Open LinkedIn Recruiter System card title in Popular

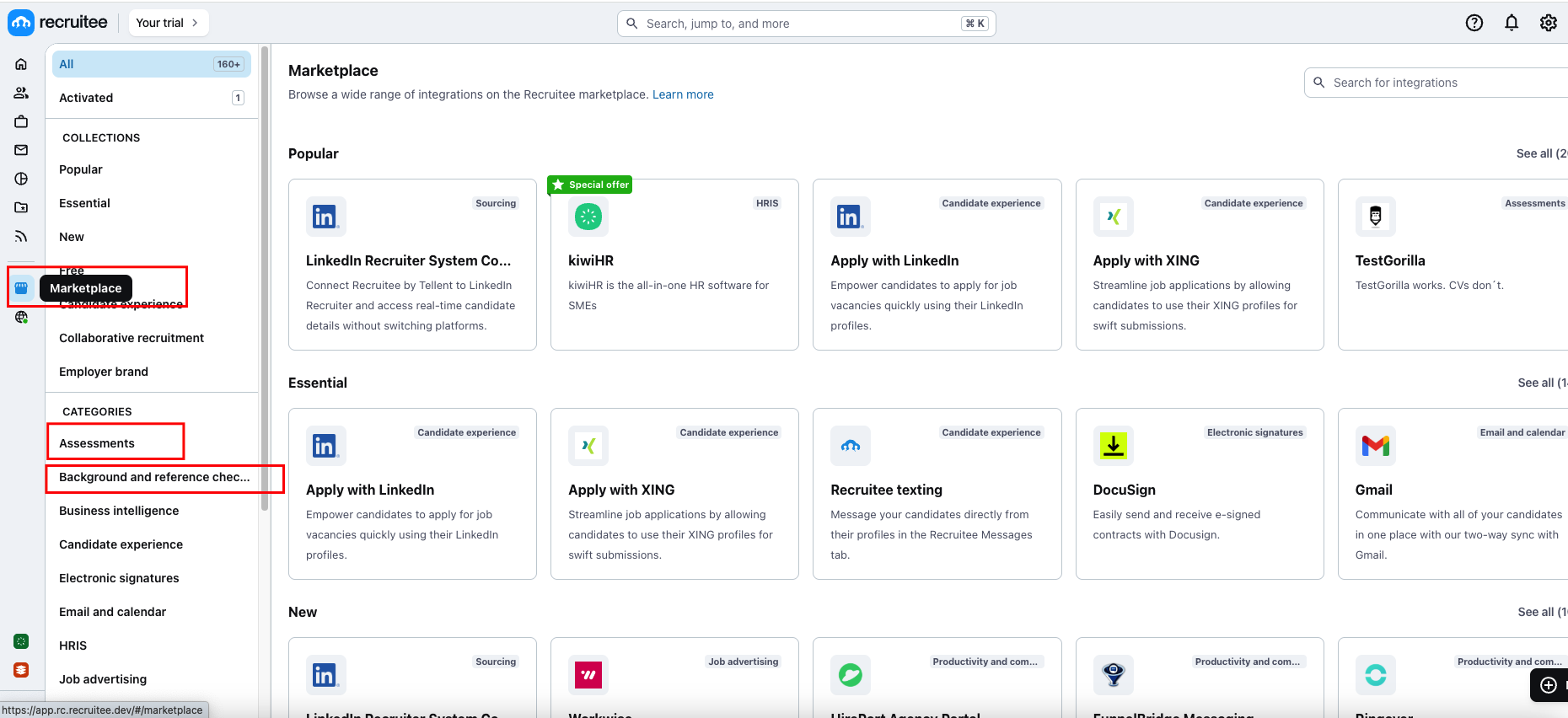pyautogui.click(x=409, y=260)
